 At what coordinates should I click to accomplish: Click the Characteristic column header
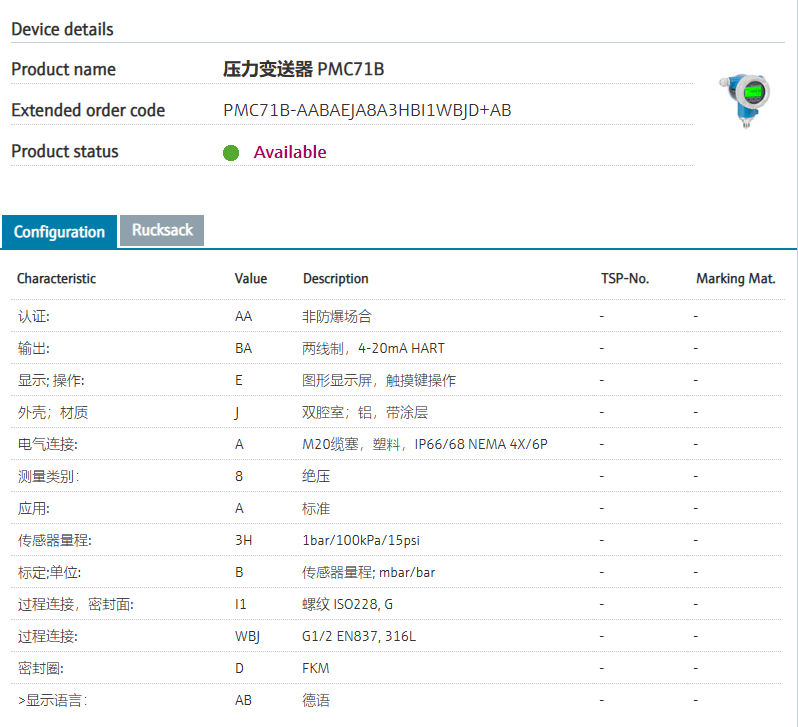tap(57, 279)
